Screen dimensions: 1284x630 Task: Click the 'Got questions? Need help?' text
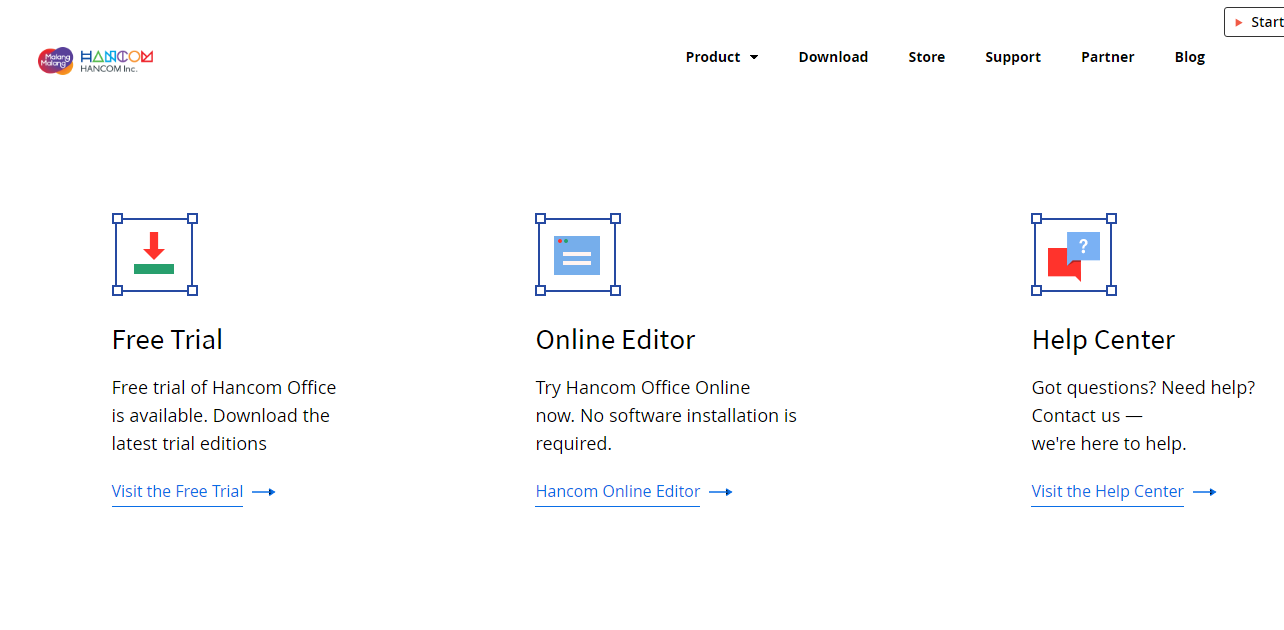[1143, 388]
